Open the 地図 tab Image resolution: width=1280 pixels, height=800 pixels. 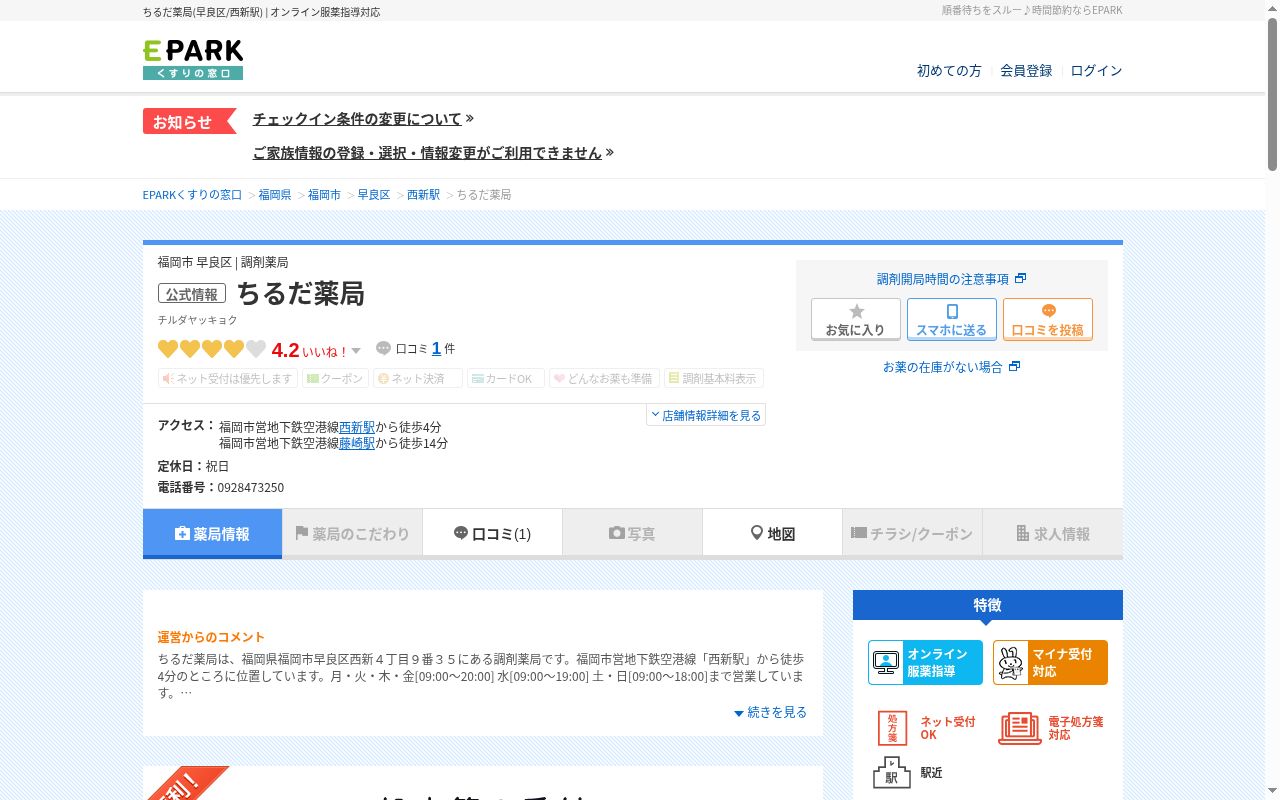coord(772,533)
